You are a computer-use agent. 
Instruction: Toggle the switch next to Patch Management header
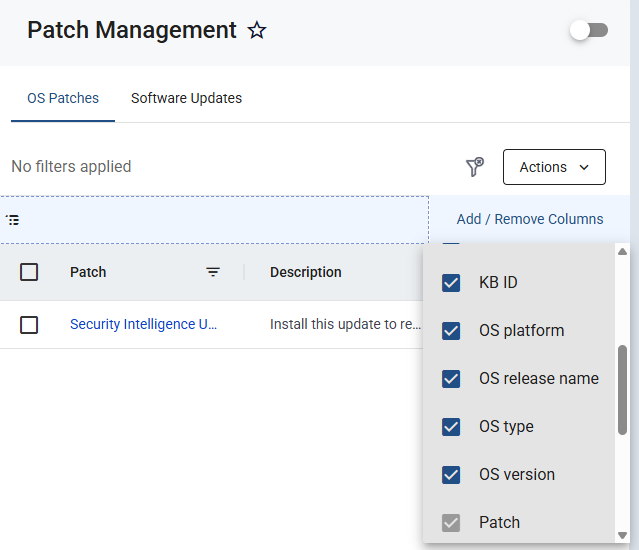coord(589,30)
